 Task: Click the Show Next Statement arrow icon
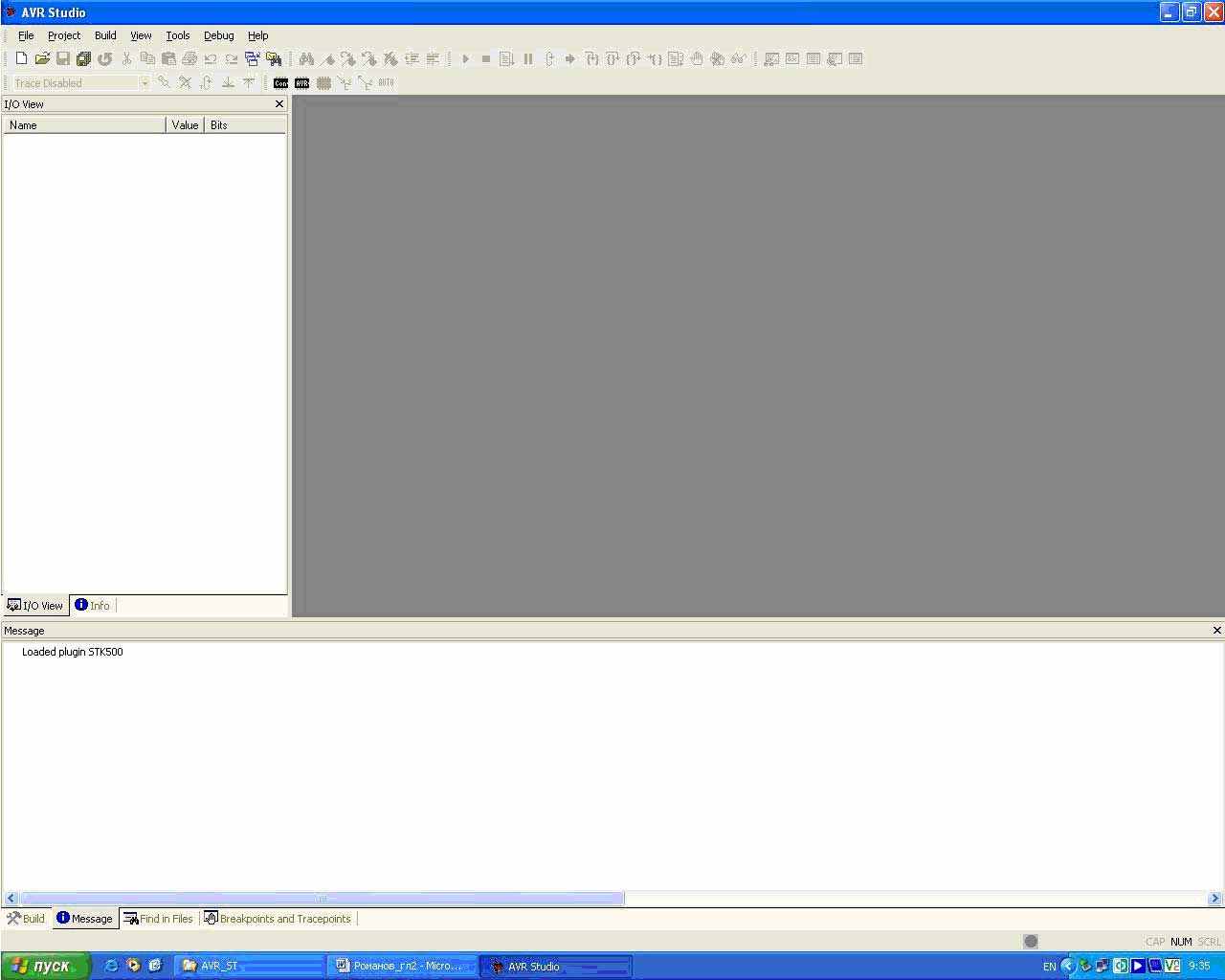[570, 58]
